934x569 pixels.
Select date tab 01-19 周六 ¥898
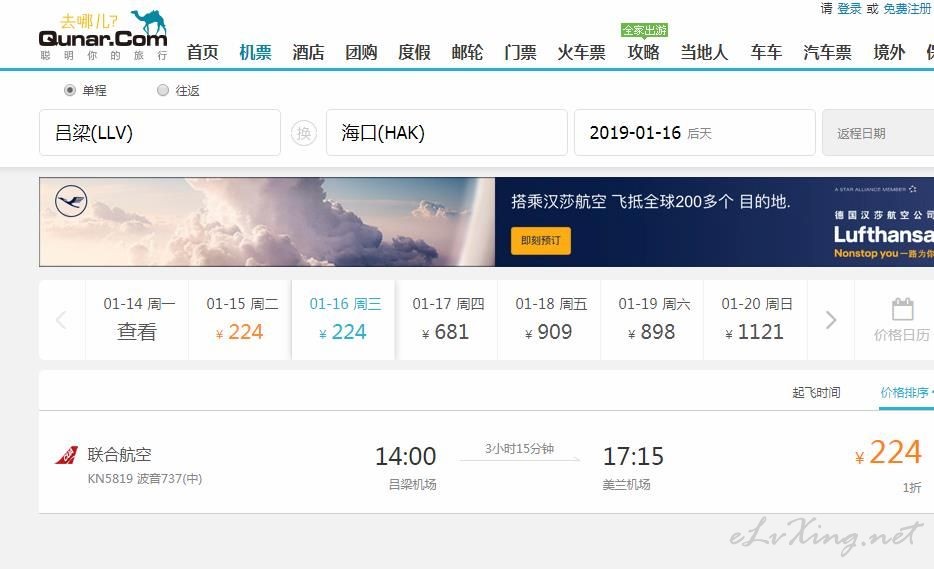tap(652, 320)
